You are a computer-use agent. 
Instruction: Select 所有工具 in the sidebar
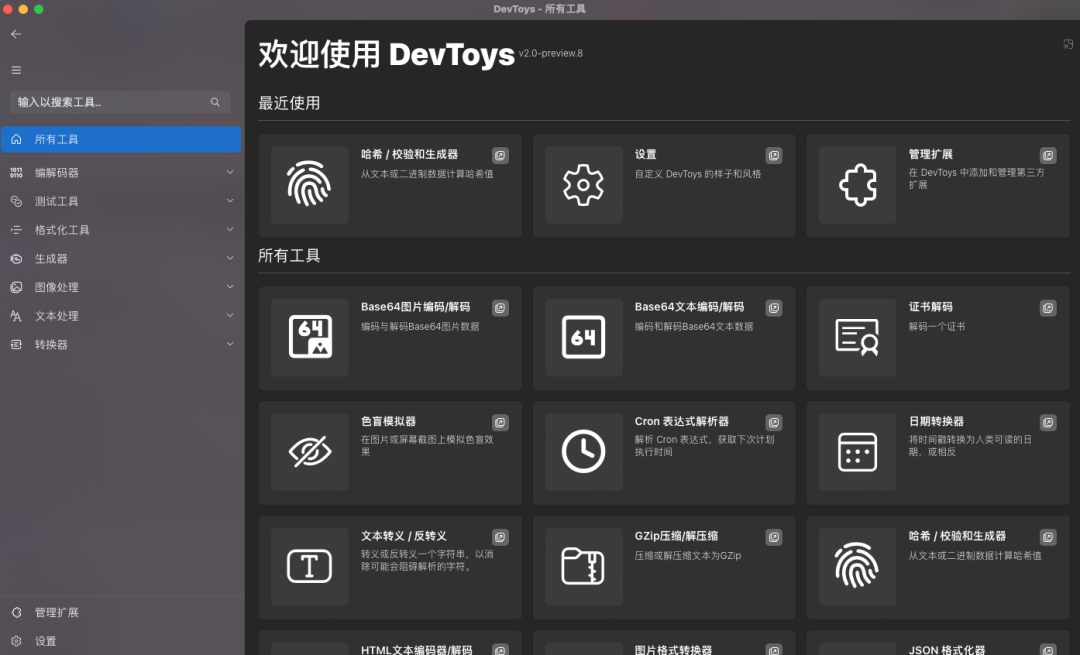click(121, 139)
